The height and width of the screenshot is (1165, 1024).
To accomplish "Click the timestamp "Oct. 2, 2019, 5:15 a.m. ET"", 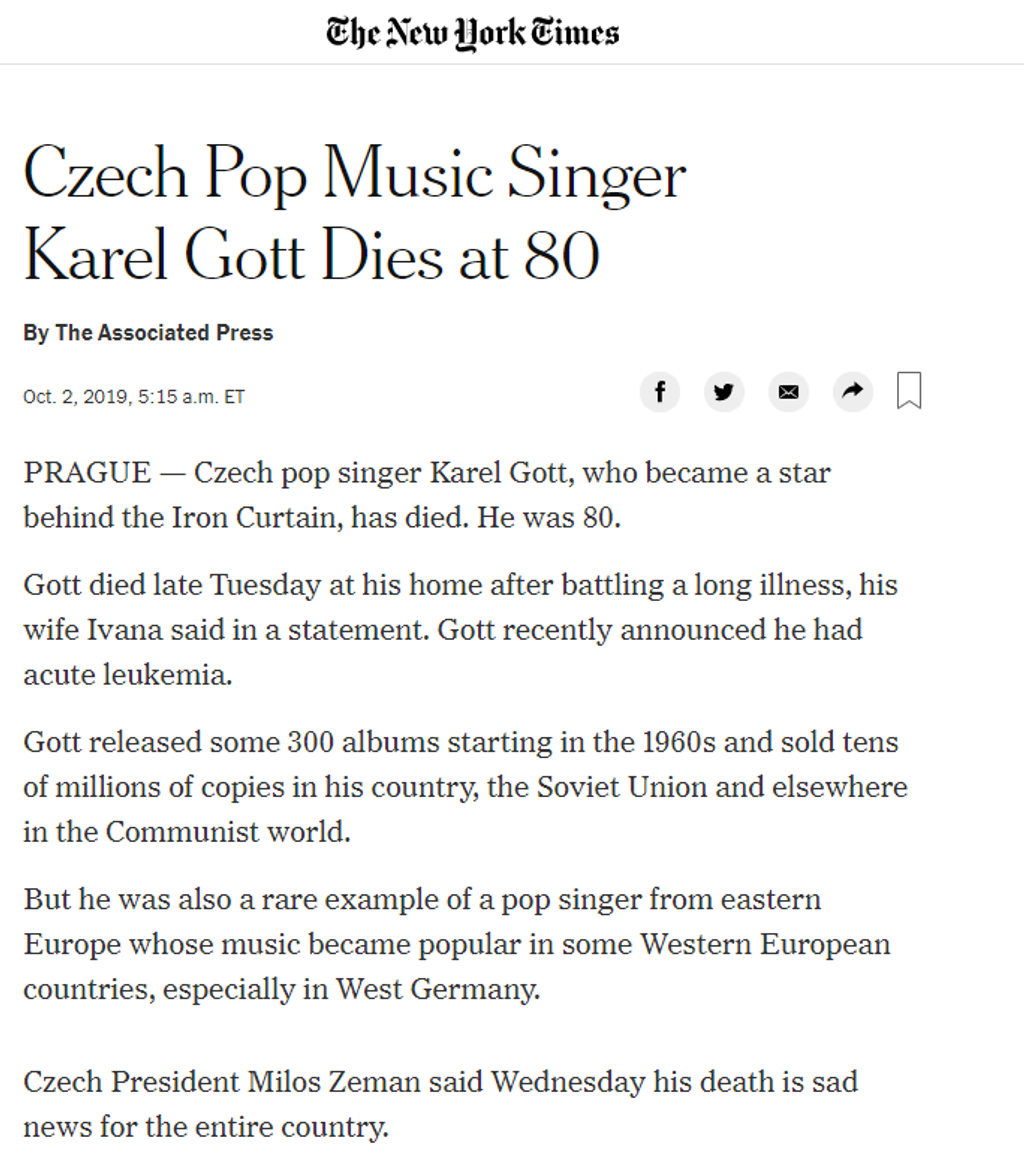I will click(134, 397).
